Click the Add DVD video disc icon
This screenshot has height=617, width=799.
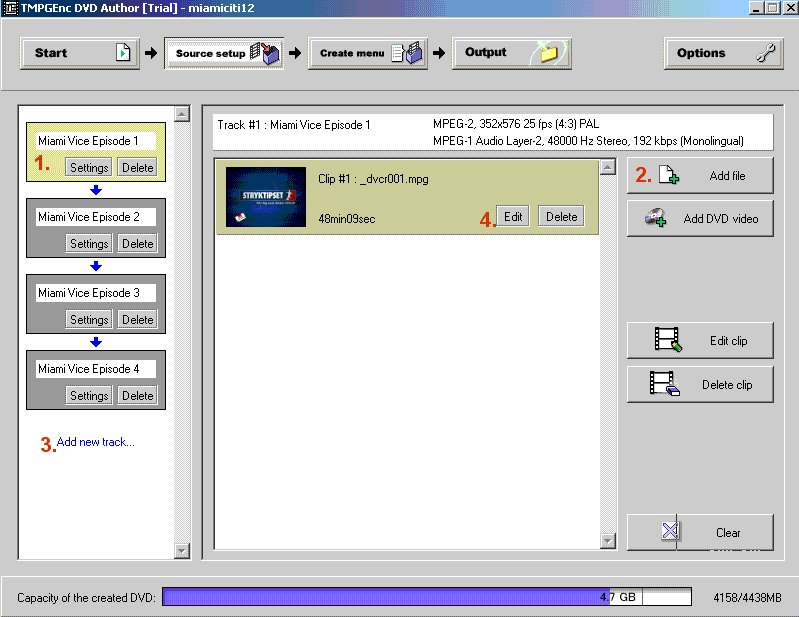coord(655,218)
